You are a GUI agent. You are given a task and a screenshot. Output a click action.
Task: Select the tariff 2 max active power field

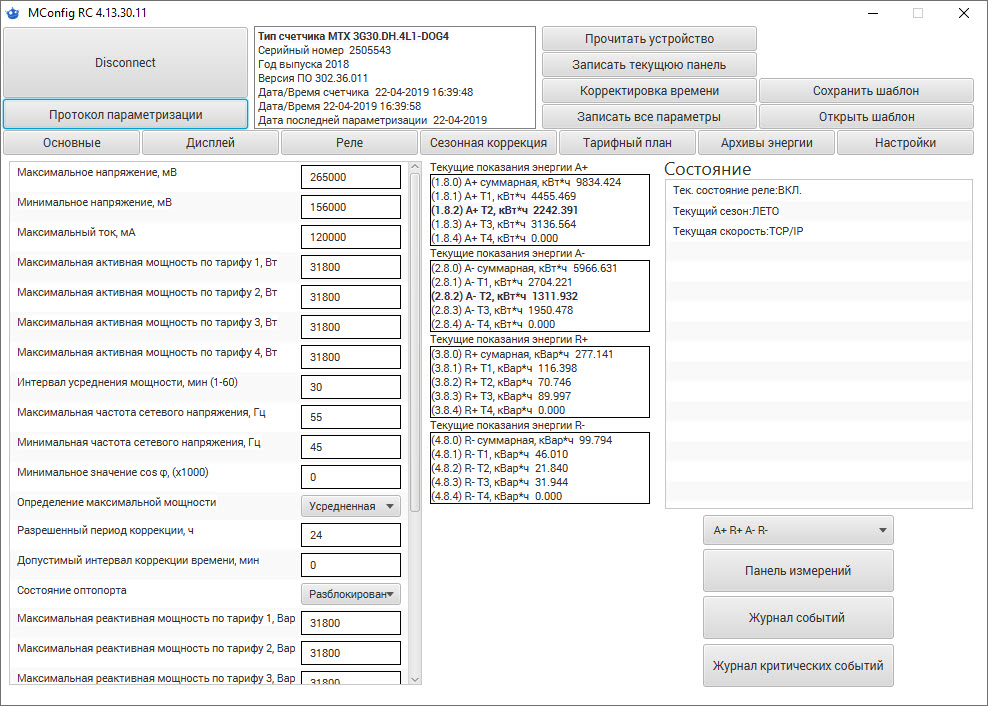pos(351,297)
